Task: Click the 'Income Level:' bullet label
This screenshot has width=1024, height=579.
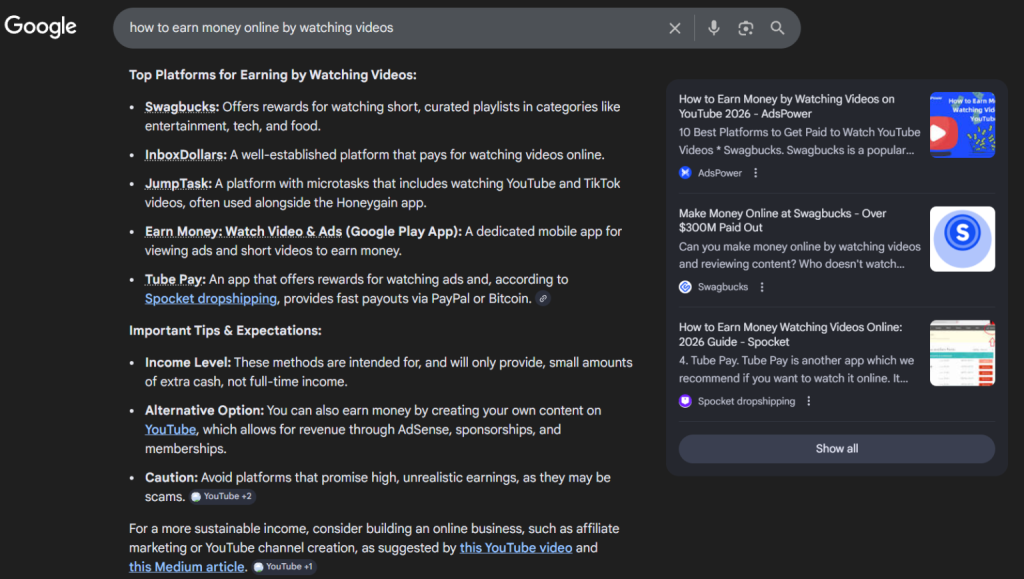Action: point(188,362)
